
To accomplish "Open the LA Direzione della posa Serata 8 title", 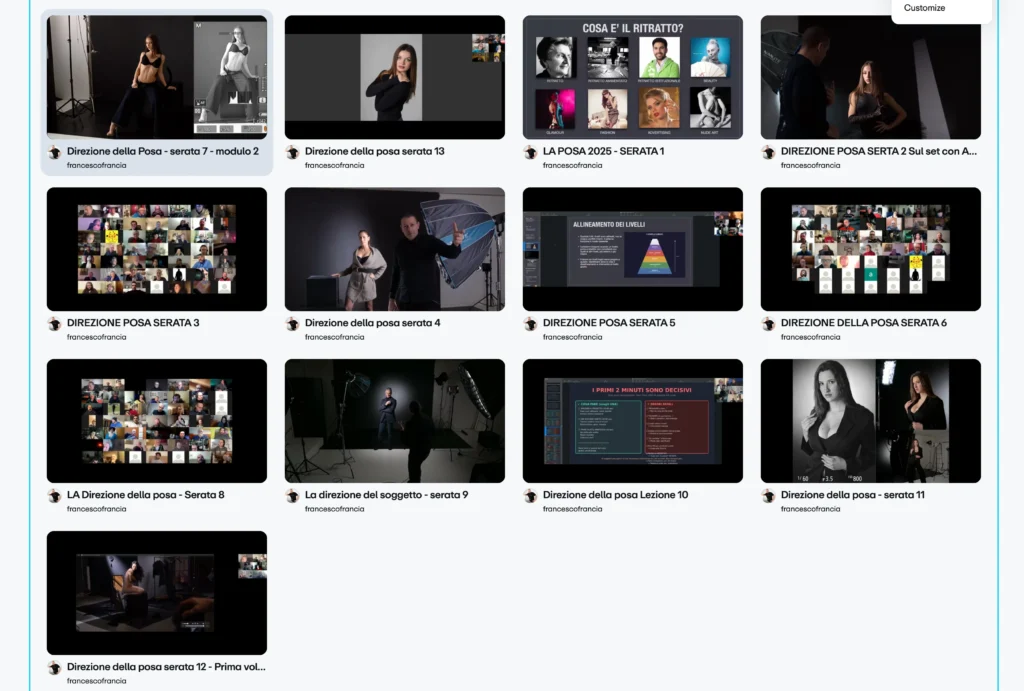I will pos(145,495).
